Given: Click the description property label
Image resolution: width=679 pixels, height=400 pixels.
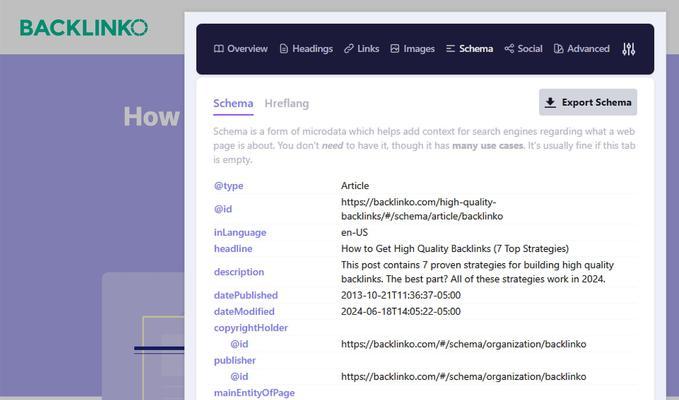Looking at the screenshot, I should [239, 272].
